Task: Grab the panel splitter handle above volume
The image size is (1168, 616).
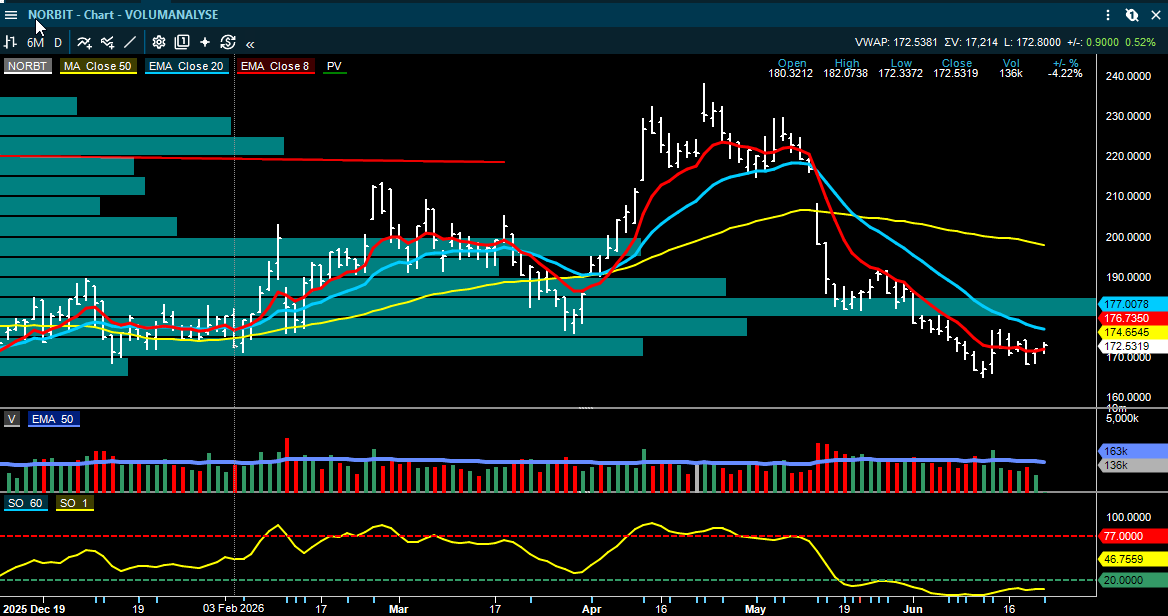Action: point(586,408)
